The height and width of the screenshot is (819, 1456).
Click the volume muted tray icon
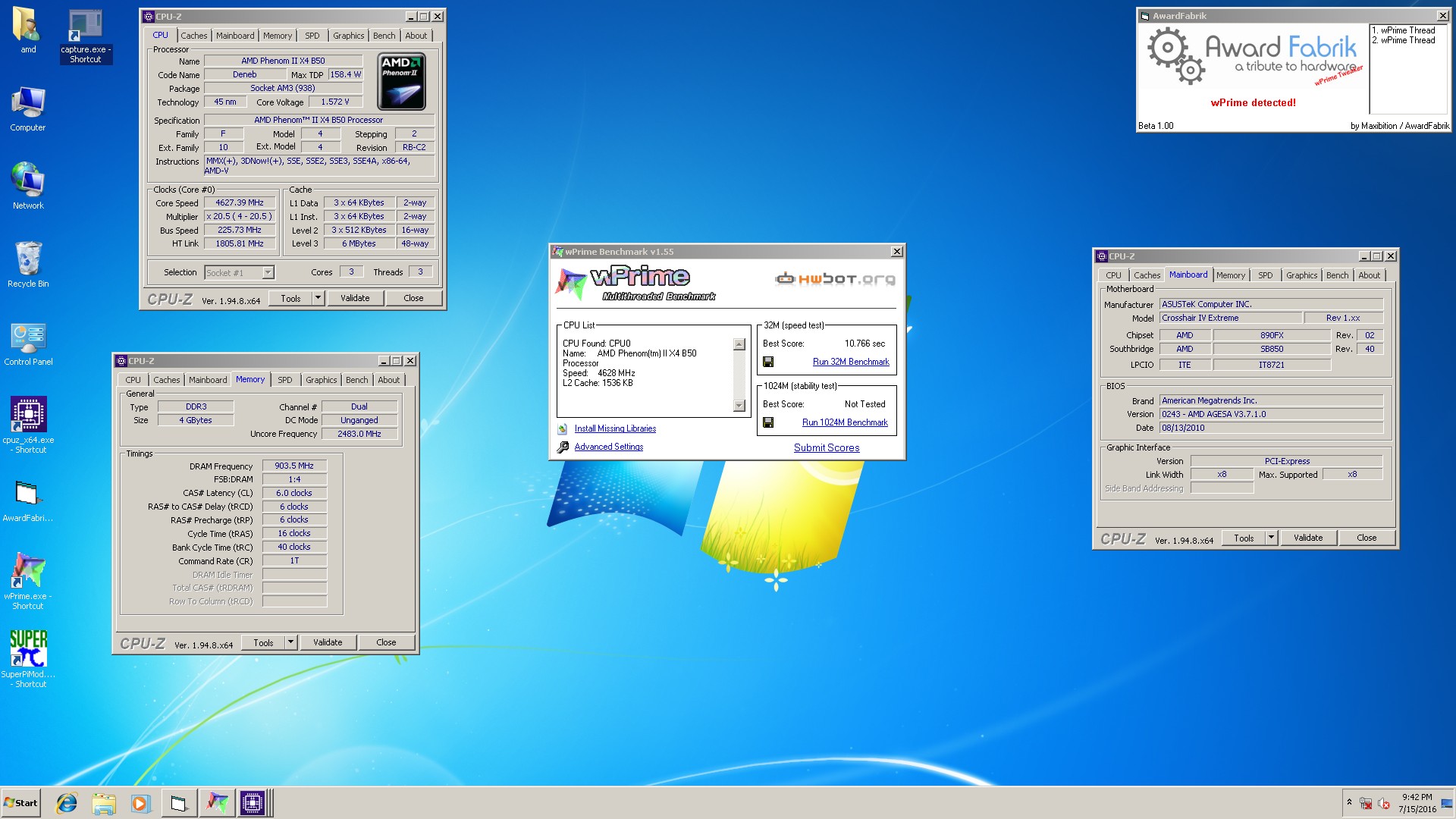pyautogui.click(x=1383, y=803)
